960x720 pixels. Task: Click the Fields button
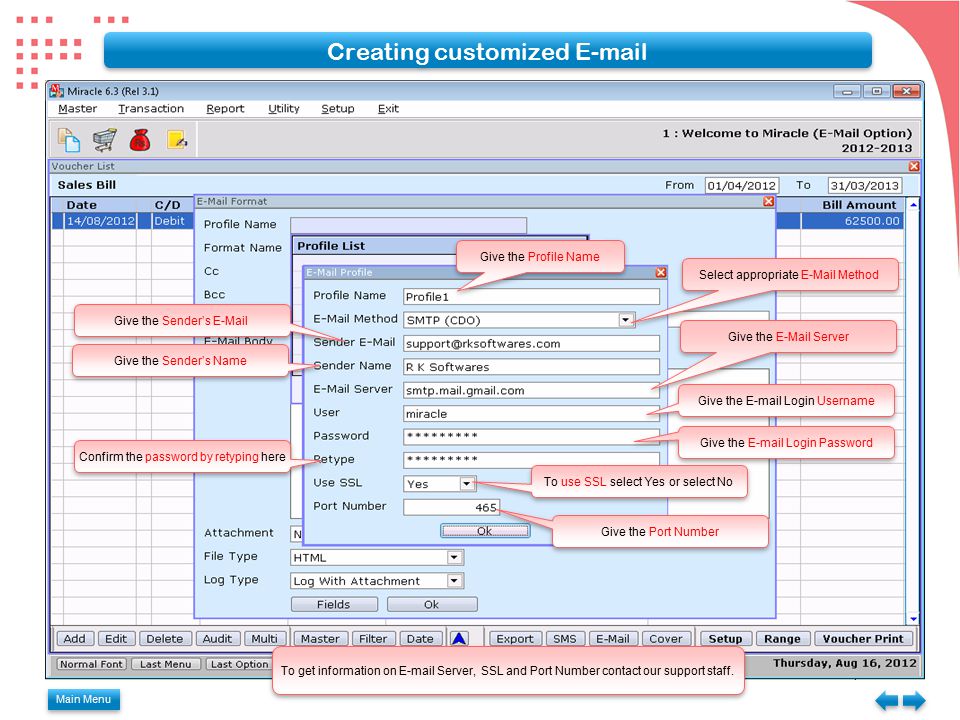coord(334,604)
